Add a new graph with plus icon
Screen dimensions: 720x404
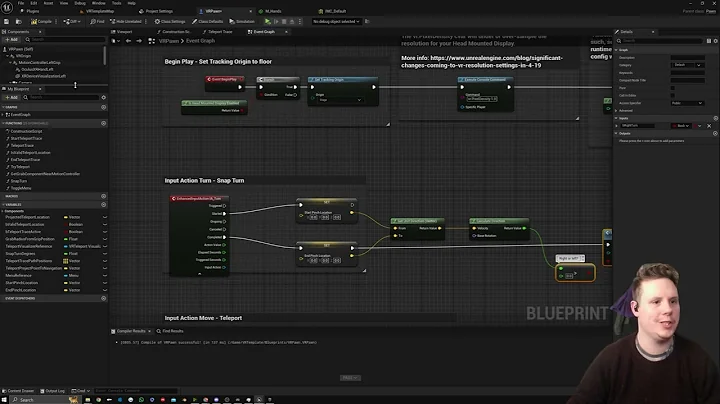[x=103, y=107]
